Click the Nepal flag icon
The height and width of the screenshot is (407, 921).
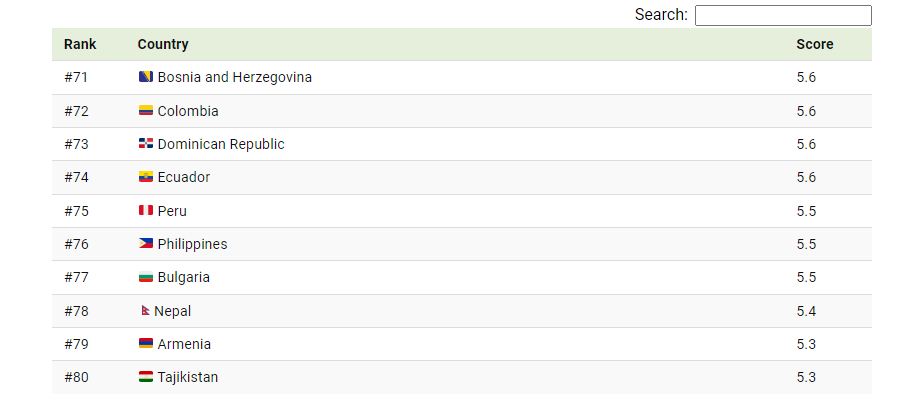pos(145,311)
